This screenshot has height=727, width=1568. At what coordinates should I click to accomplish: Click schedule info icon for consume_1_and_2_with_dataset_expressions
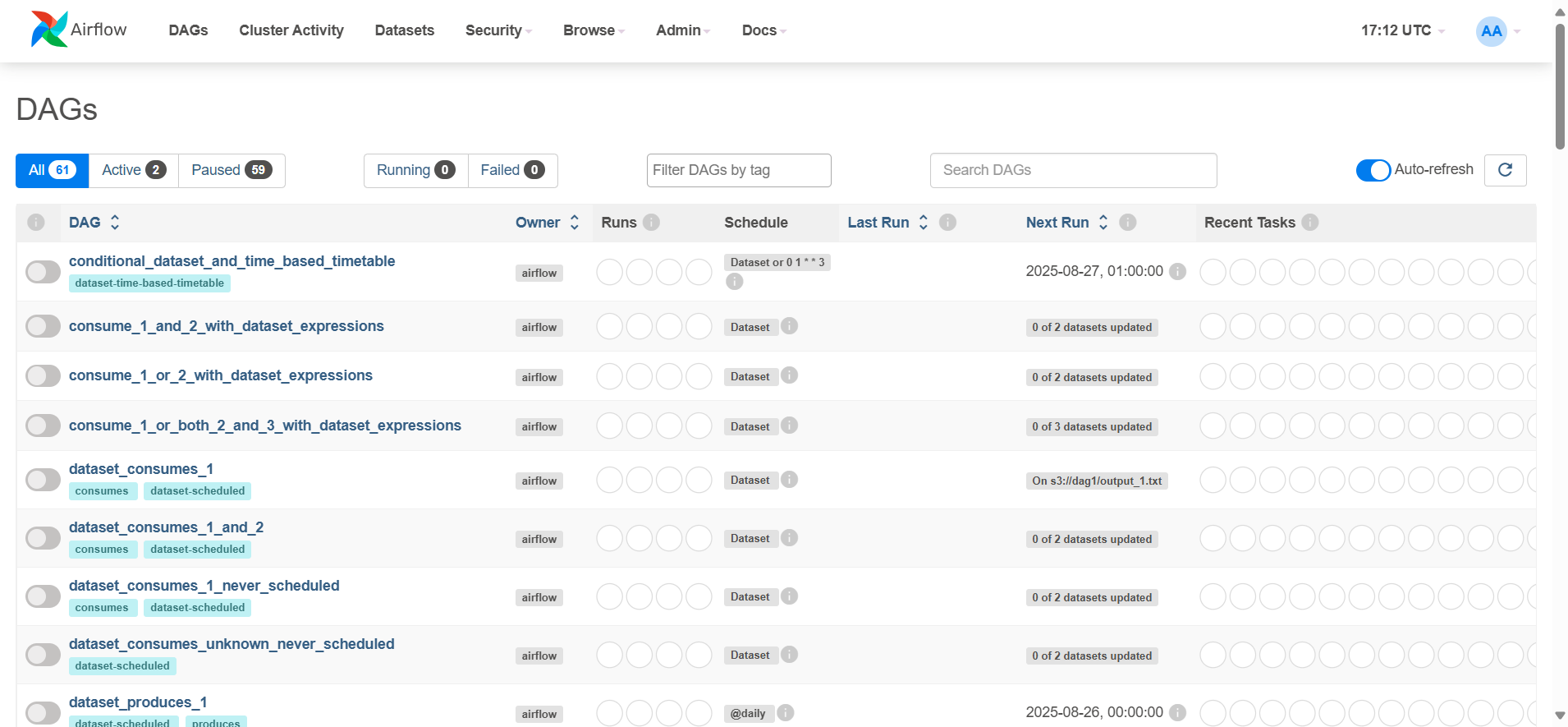[789, 326]
